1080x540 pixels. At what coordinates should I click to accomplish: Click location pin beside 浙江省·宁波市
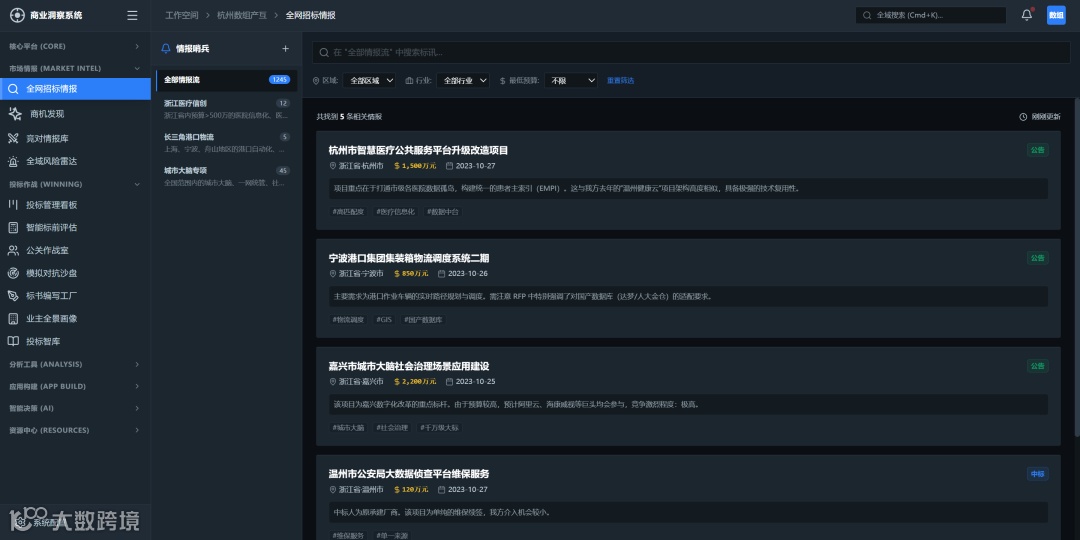tap(333, 273)
